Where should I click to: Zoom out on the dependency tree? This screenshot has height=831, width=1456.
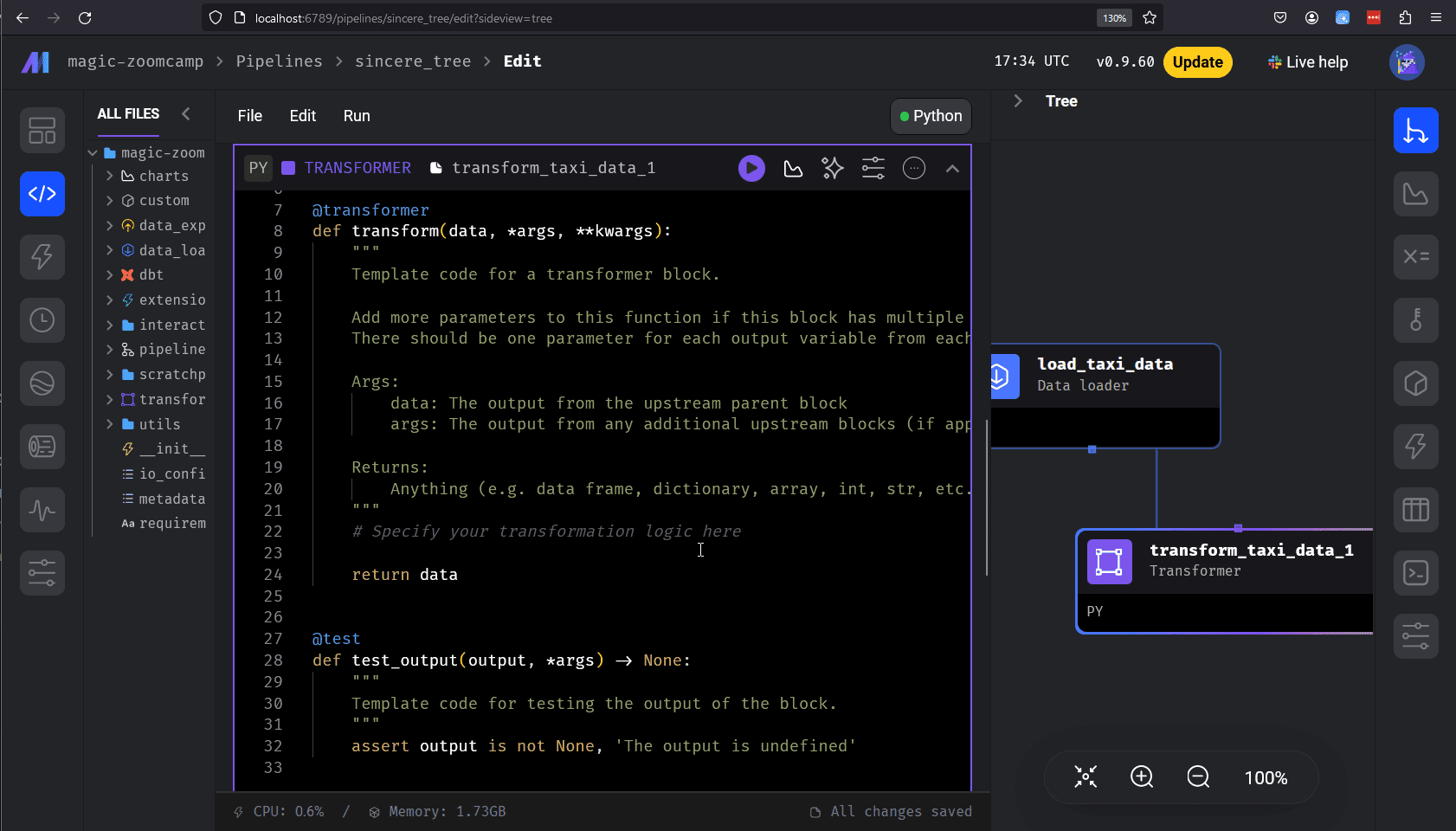[x=1198, y=777]
